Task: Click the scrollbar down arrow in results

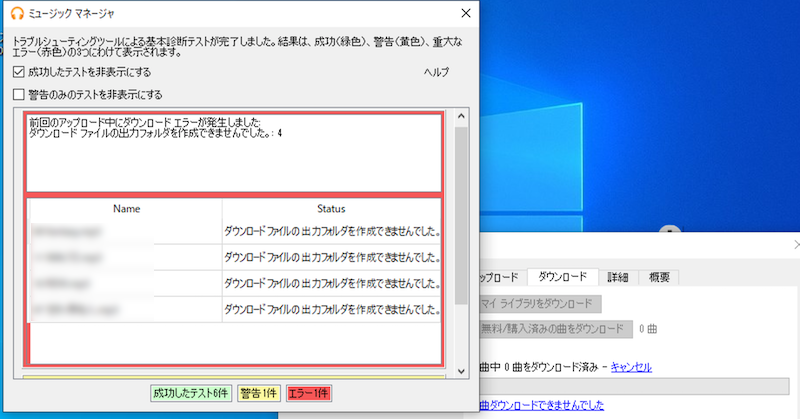Action: (461, 371)
